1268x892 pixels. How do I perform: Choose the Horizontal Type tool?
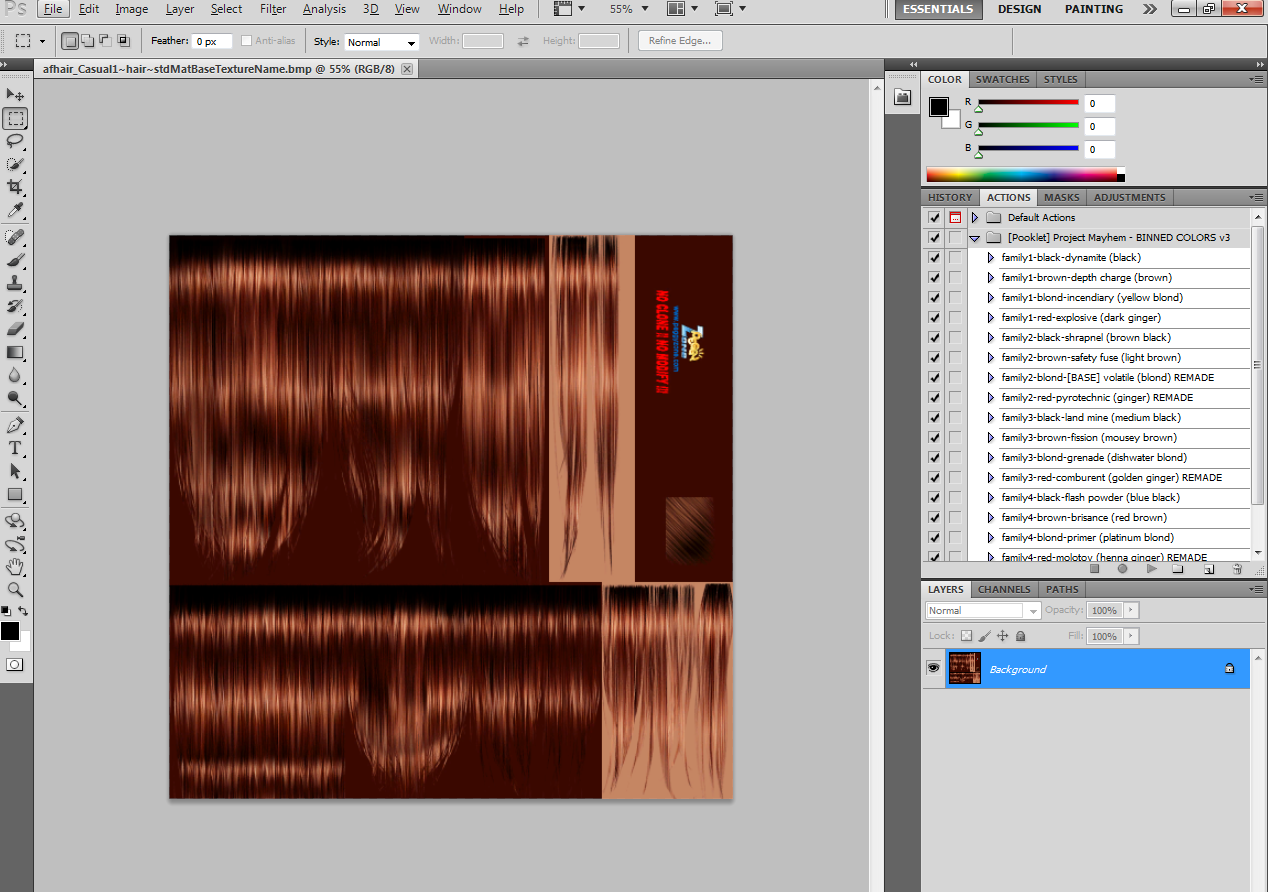15,448
